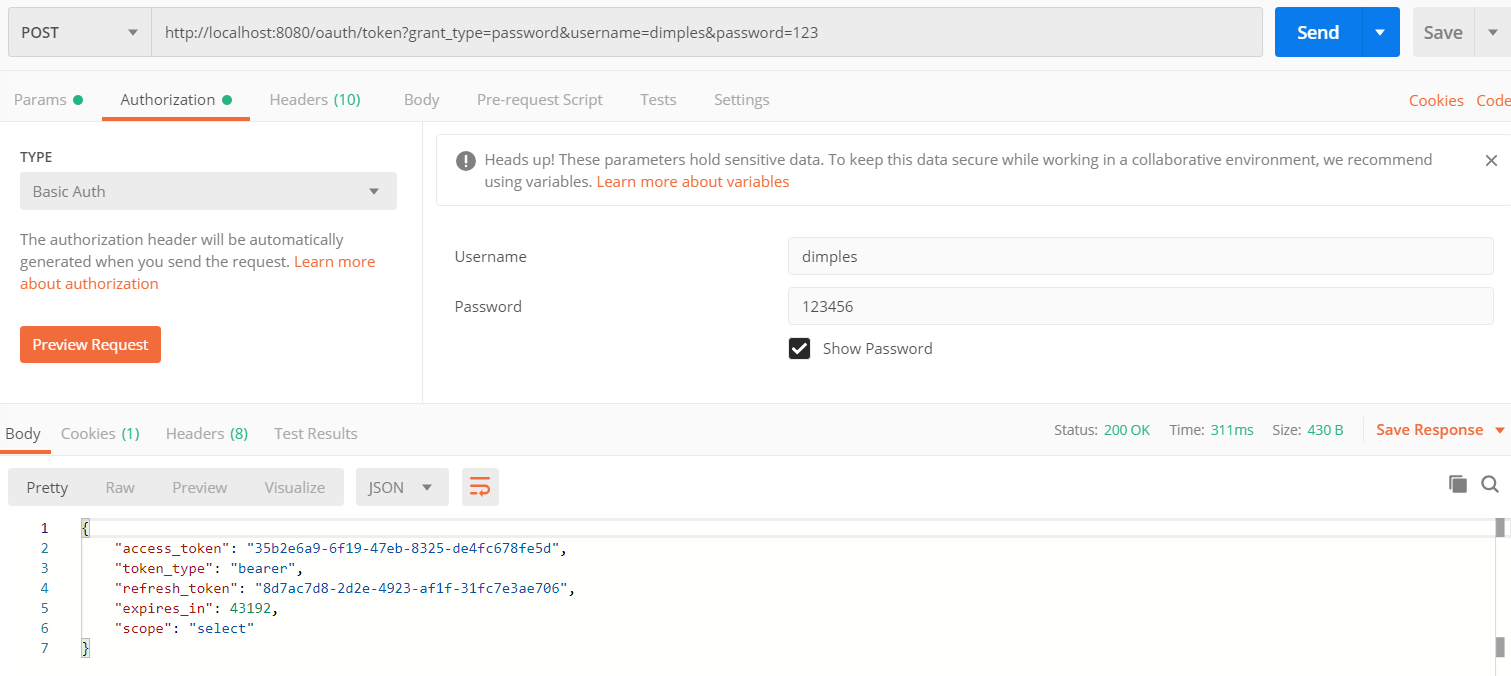The image size is (1511, 676).
Task: Open the Pre-request Script tab
Action: [539, 100]
